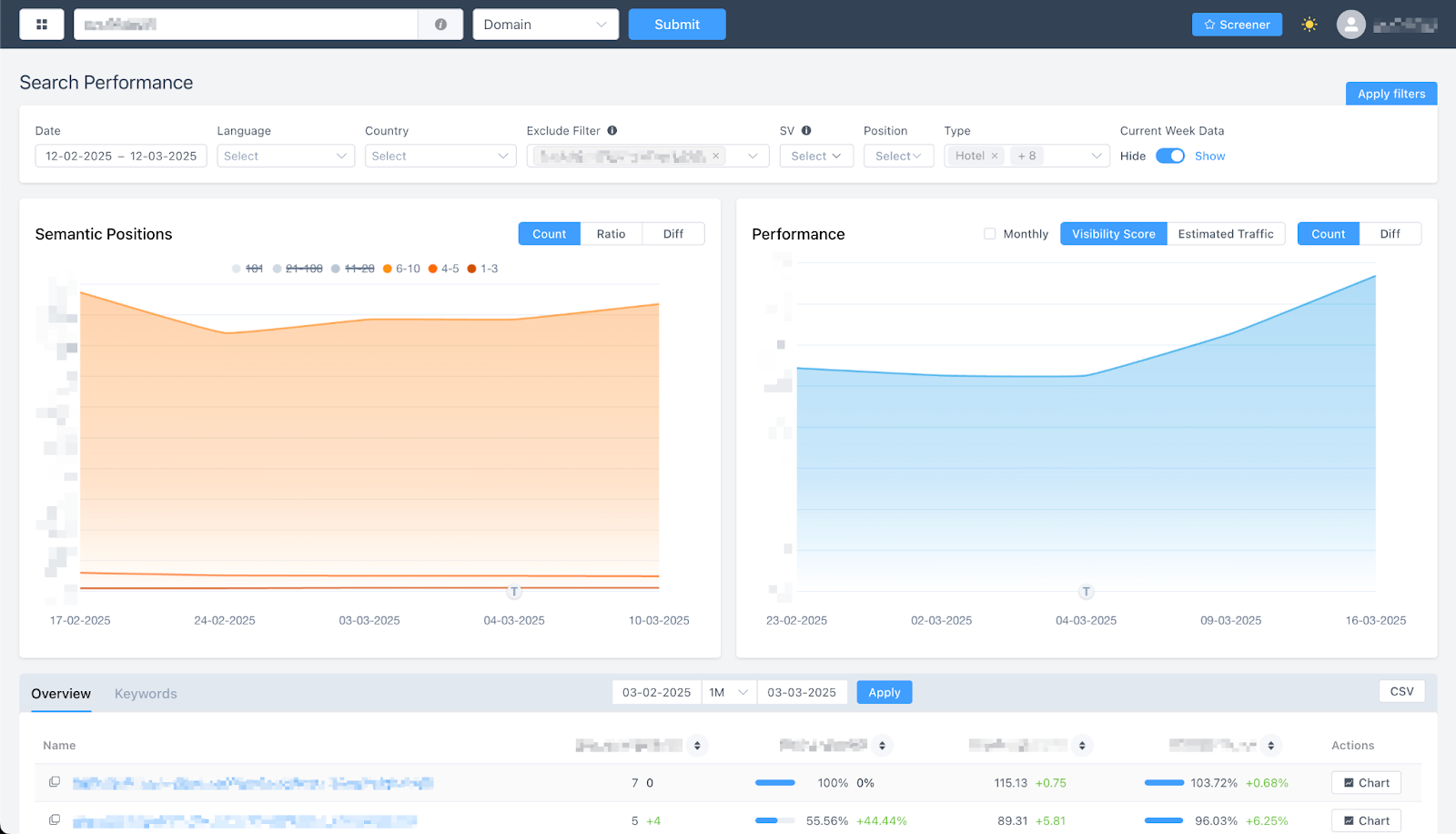Toggle the Current Week Data switch
The image size is (1456, 834).
click(x=1169, y=156)
